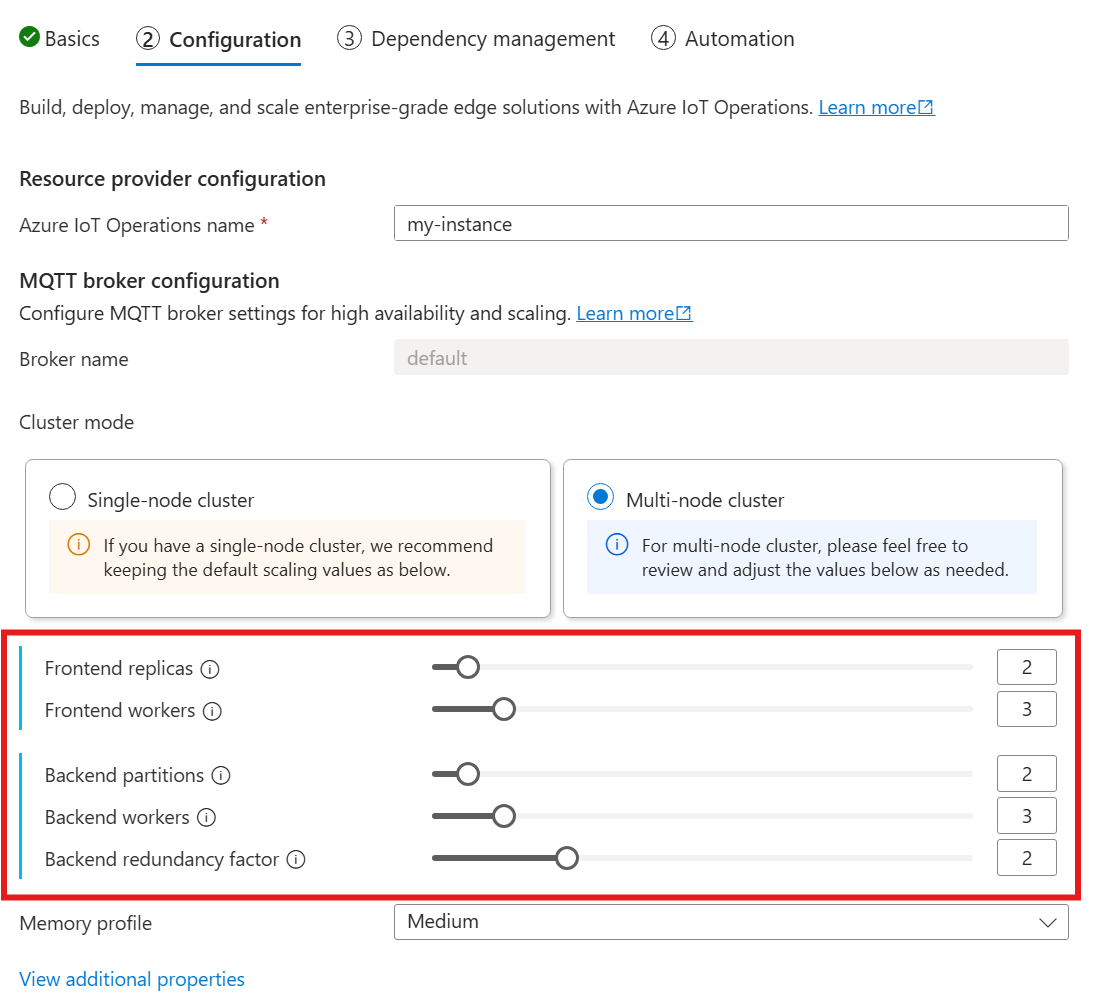Click the Backend redundancy factor slider handle
Screen dimensions: 1110x1008
567,857
